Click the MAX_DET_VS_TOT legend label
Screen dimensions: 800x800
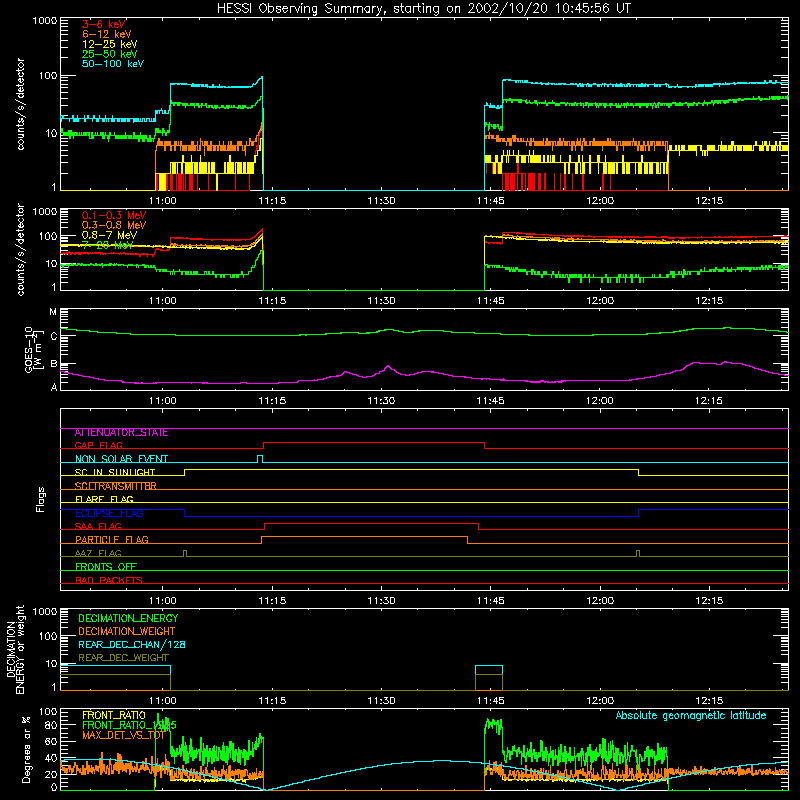coord(123,735)
